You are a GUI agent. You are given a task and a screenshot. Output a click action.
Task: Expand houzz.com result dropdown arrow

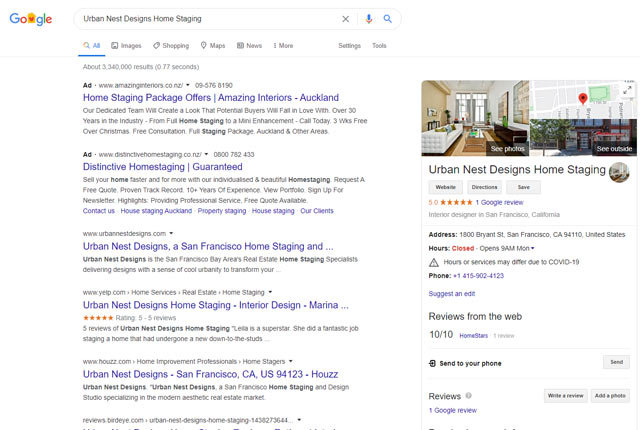coord(291,361)
